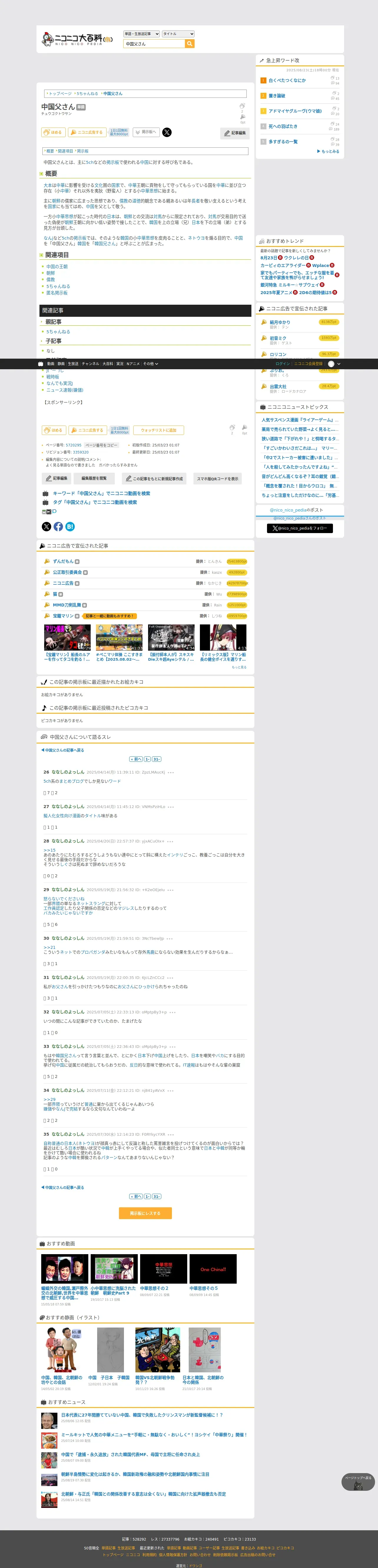The height and width of the screenshot is (1568, 378).
Task: Open the One China!! video thumbnail
Action: (213, 1269)
